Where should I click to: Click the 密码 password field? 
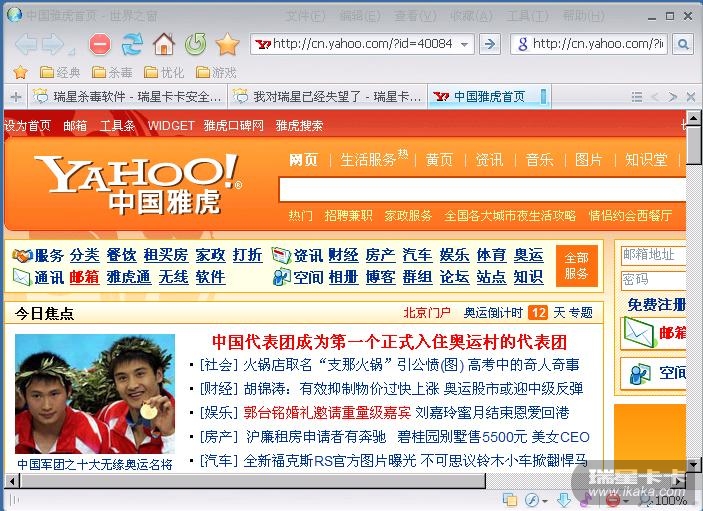pyautogui.click(x=653, y=280)
